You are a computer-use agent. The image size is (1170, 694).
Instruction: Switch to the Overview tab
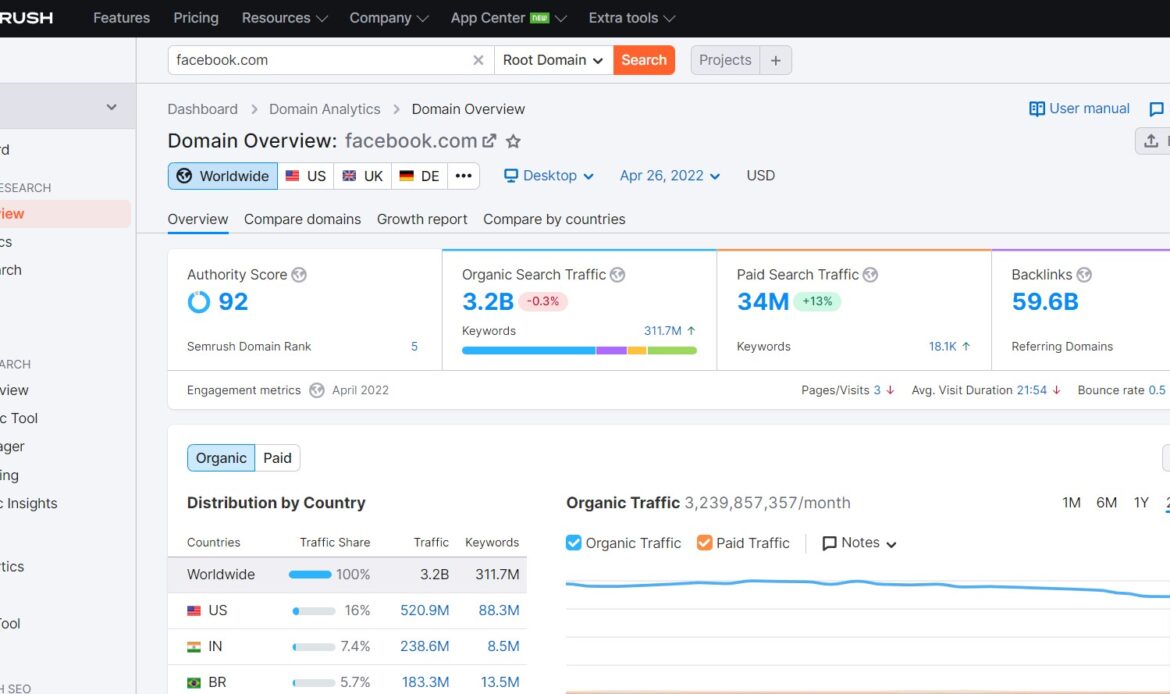(x=198, y=219)
